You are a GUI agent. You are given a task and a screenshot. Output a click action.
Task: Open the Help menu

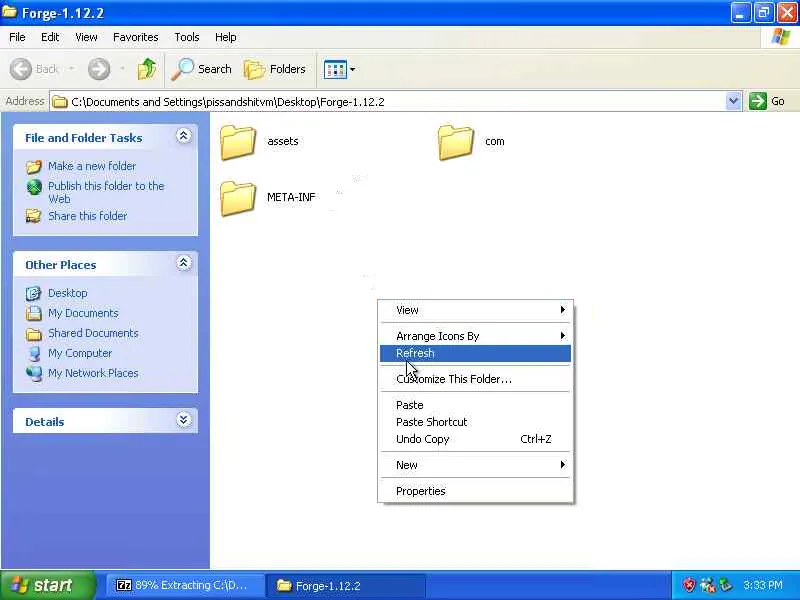(226, 37)
